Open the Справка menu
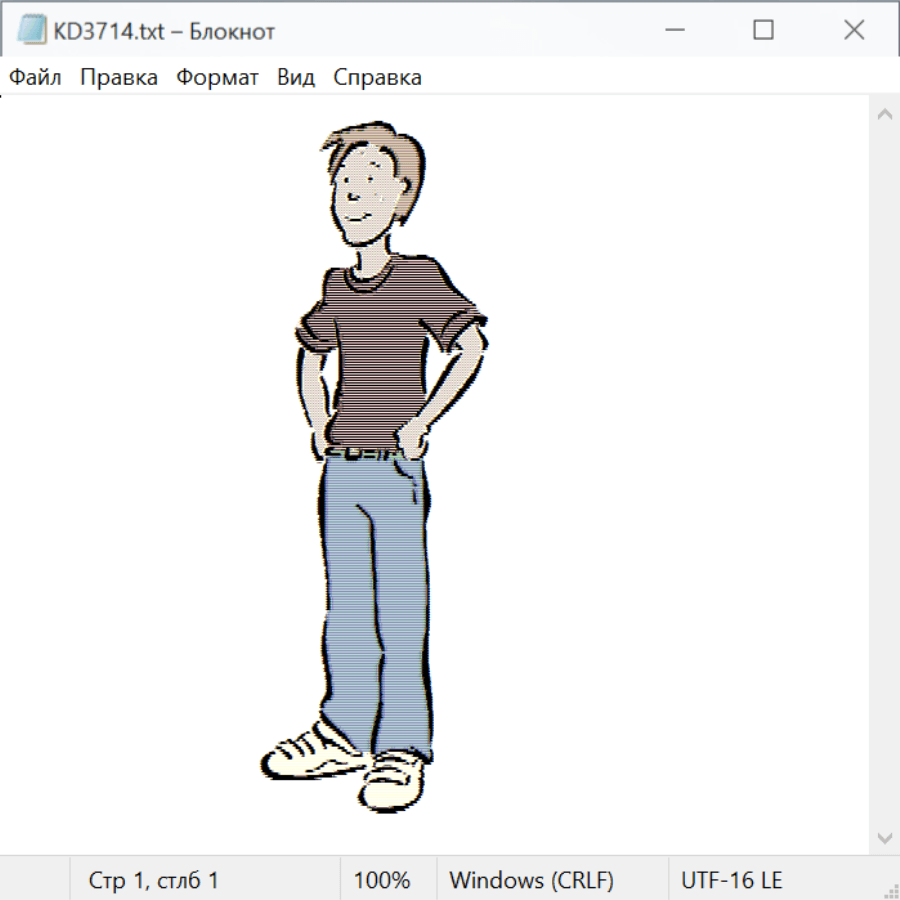The width and height of the screenshot is (900, 900). point(377,78)
